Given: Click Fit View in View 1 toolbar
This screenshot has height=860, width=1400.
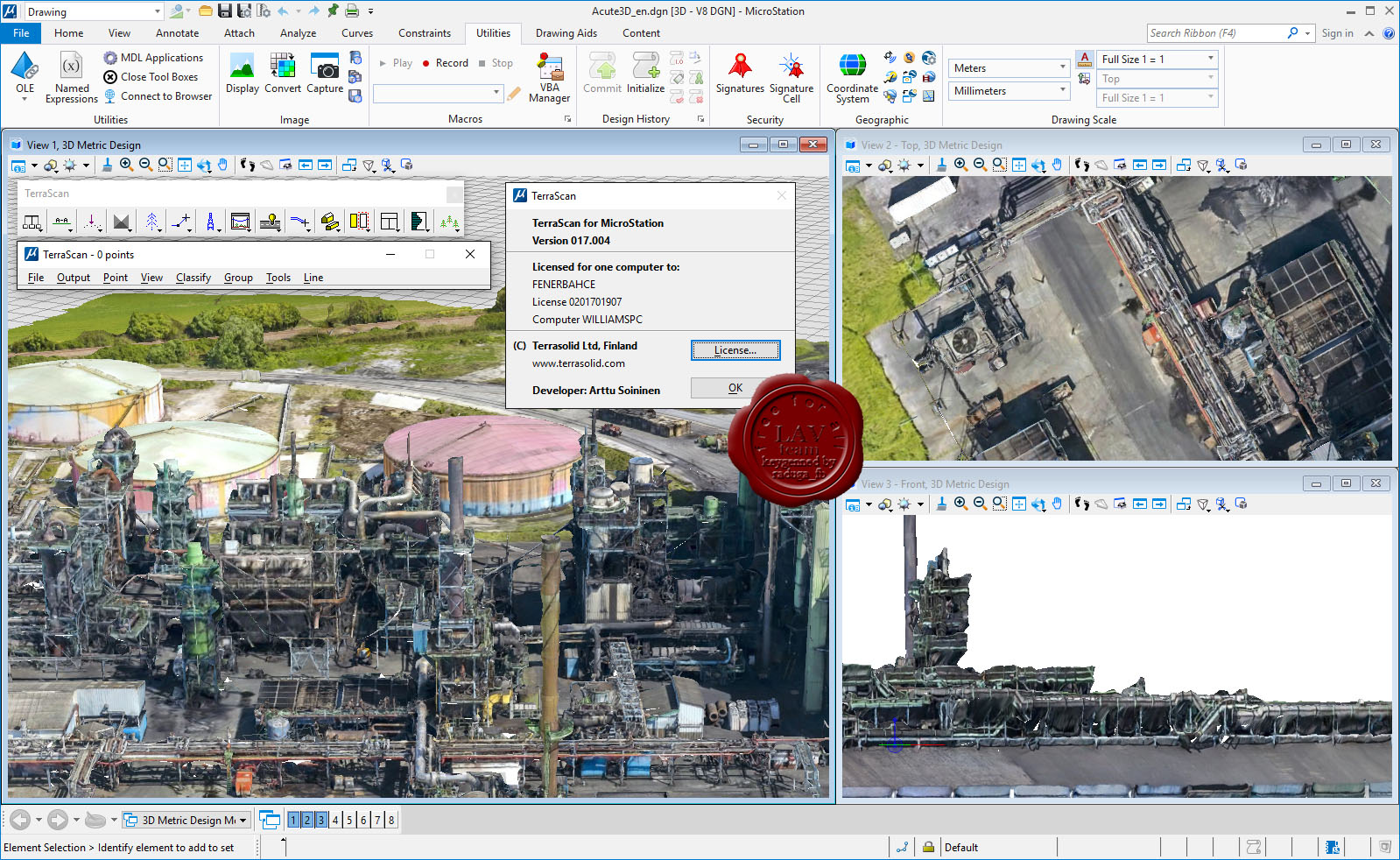Looking at the screenshot, I should coord(184,165).
